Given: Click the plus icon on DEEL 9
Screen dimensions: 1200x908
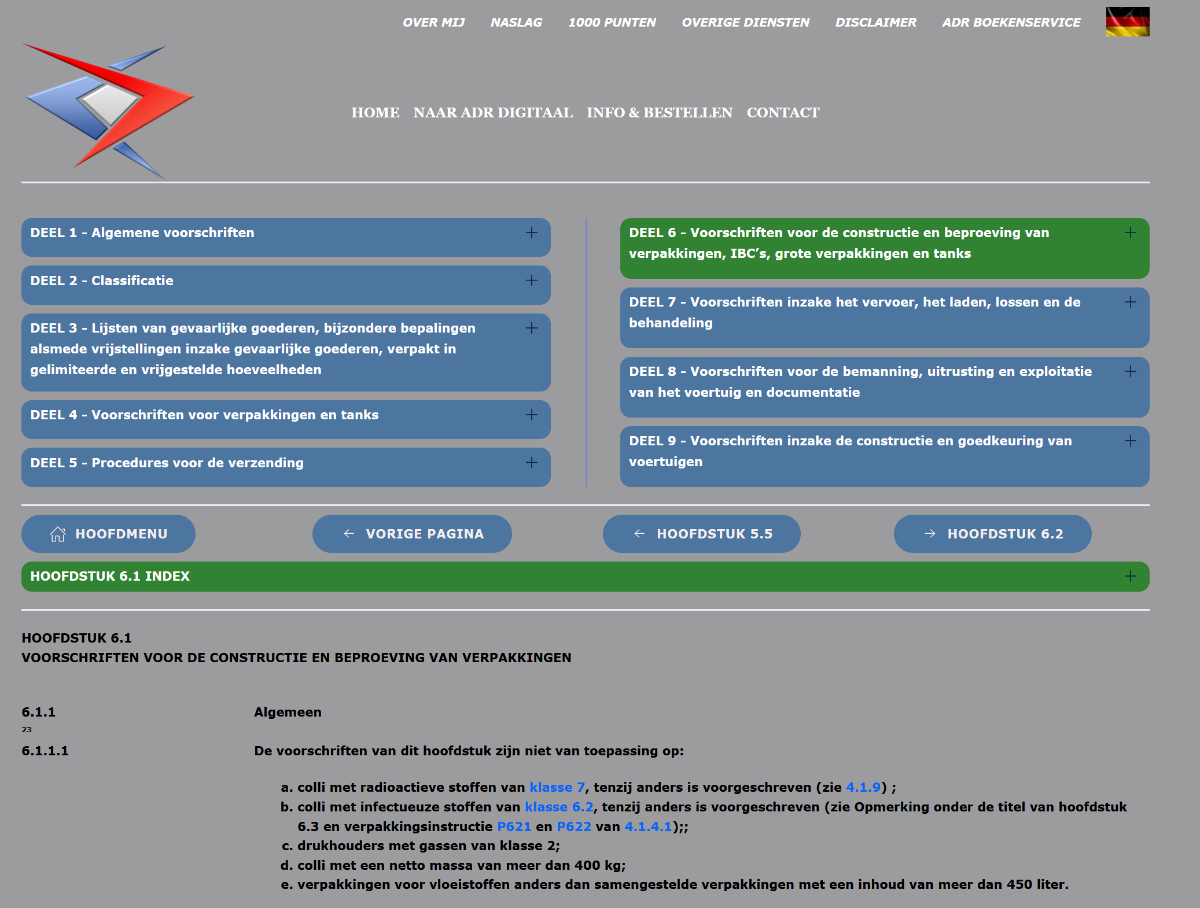Looking at the screenshot, I should (x=1130, y=440).
